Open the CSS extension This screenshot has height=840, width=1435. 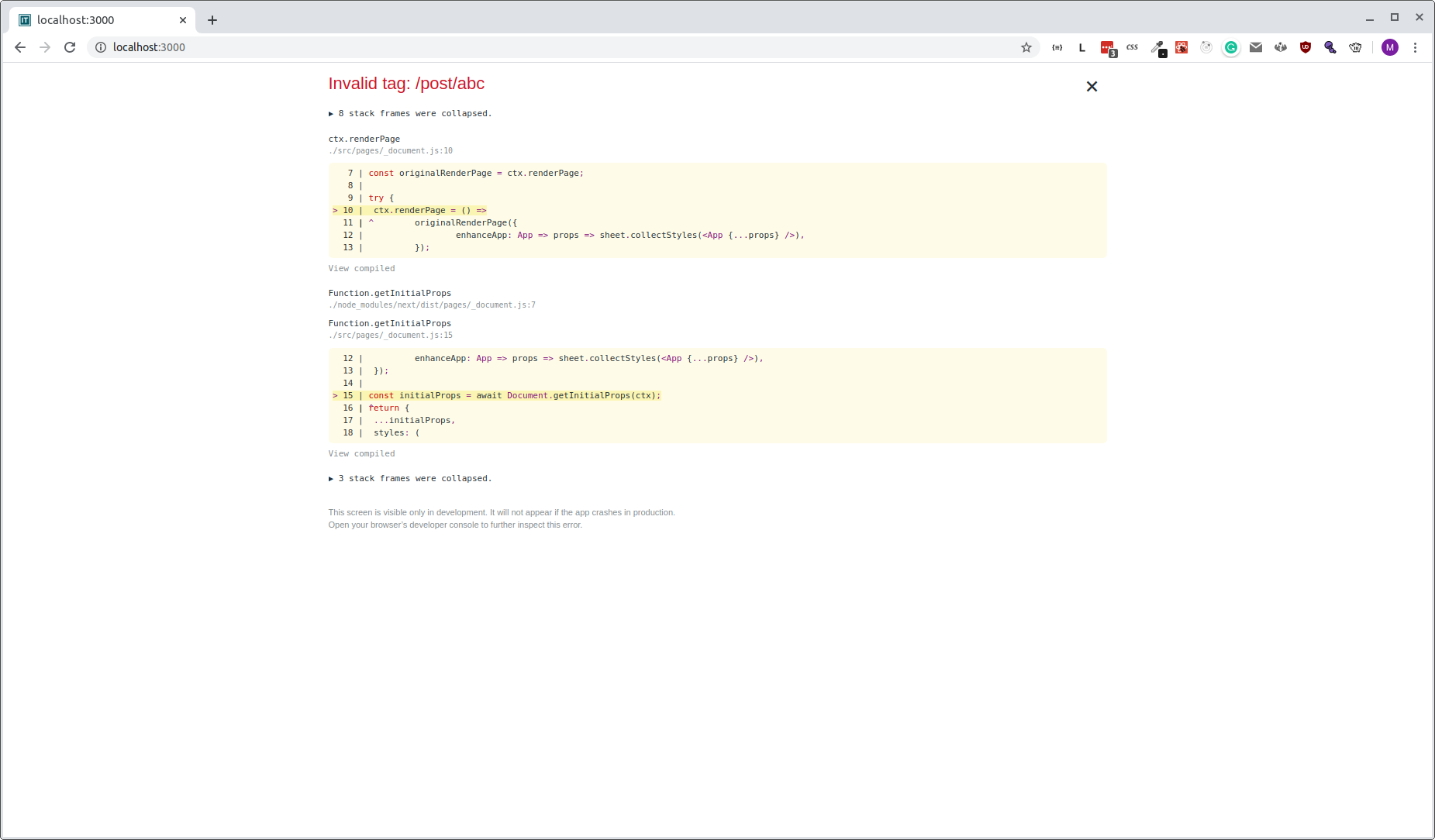point(1132,47)
